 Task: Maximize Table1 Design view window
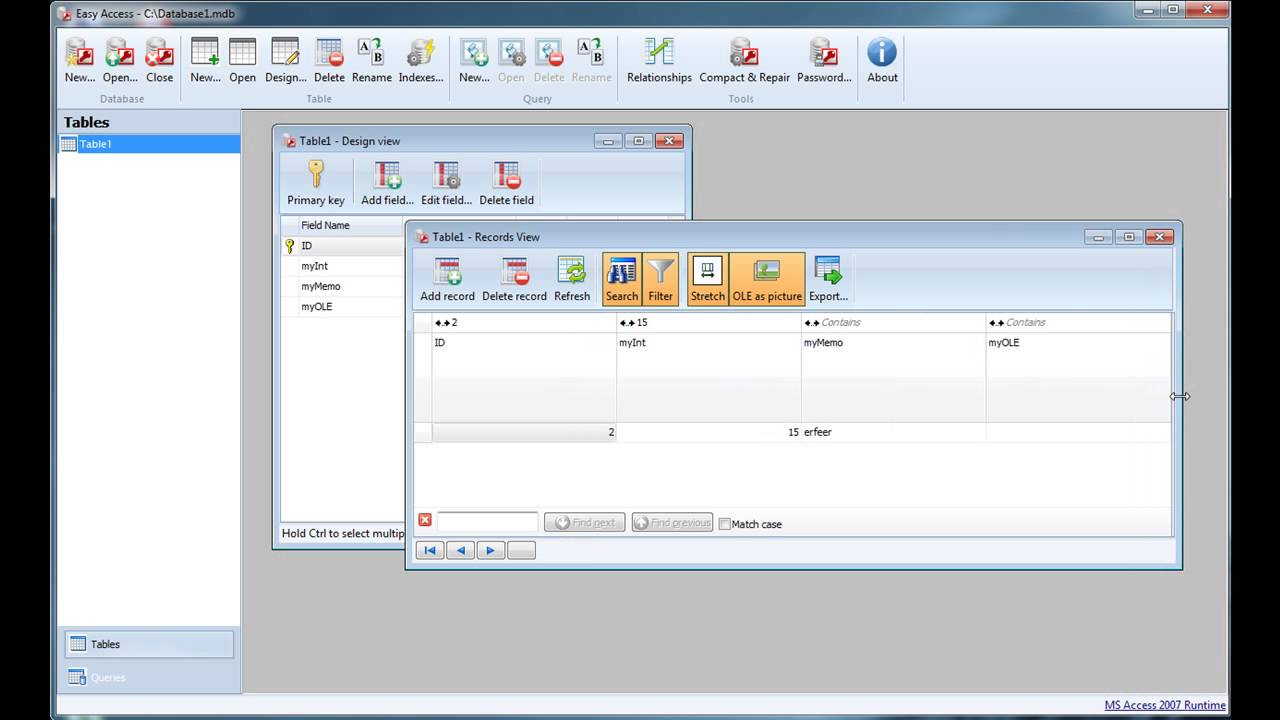pos(639,141)
